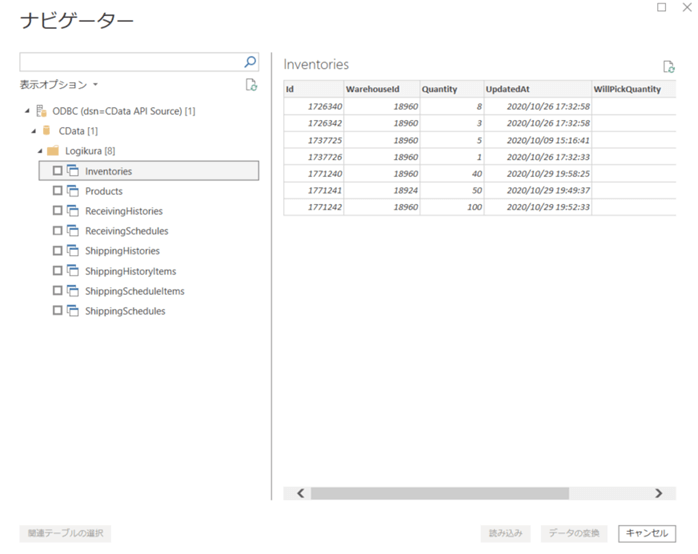Click the Logikura [8] label
Image resolution: width=698 pixels, height=554 pixels.
click(x=90, y=151)
